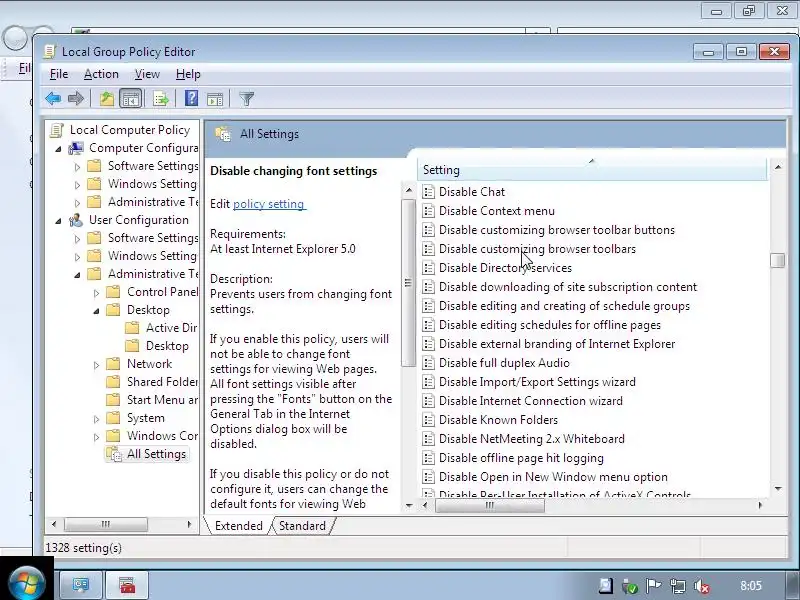Select the Computer Configuration icon

coord(76,148)
